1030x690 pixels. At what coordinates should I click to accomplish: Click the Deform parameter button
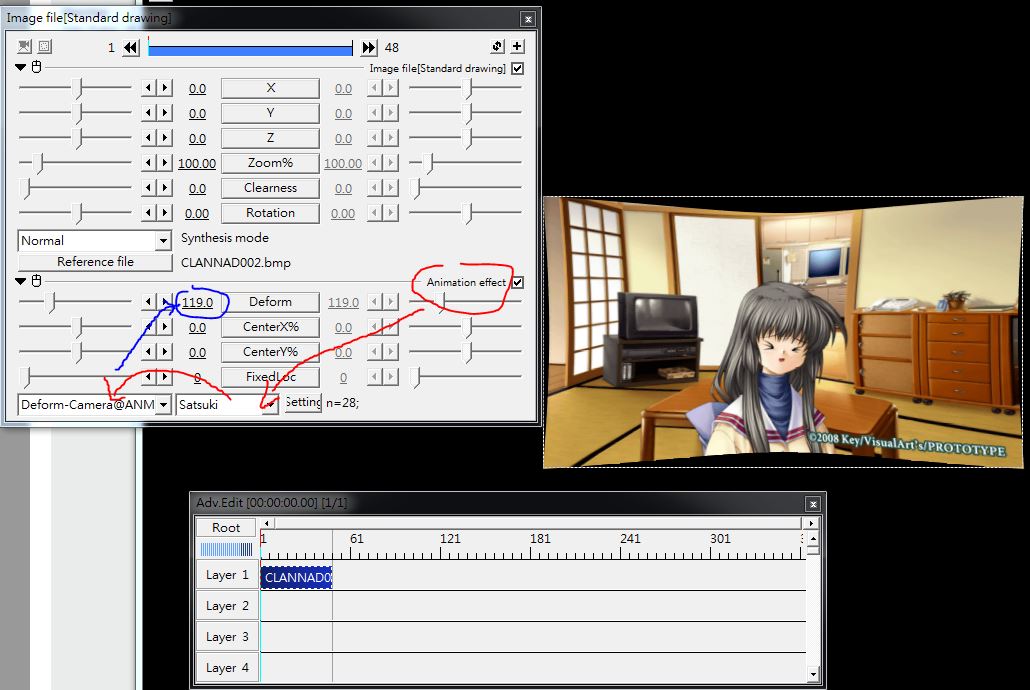(271, 302)
